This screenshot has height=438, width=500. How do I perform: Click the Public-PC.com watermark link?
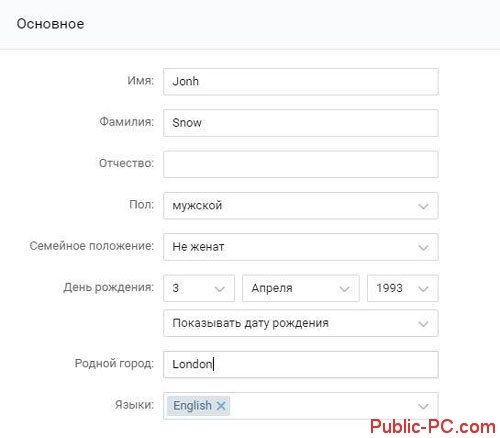point(433,427)
